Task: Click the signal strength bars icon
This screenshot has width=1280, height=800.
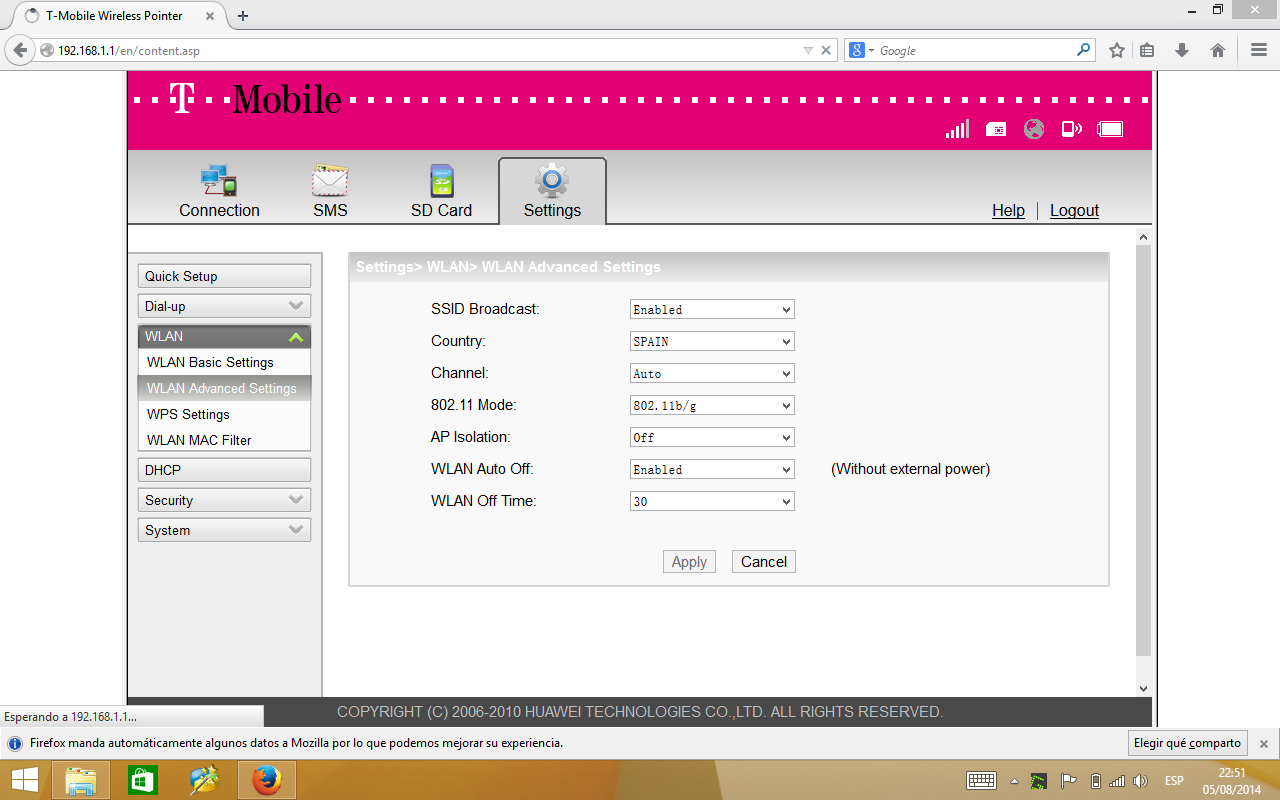Action: coord(957,129)
